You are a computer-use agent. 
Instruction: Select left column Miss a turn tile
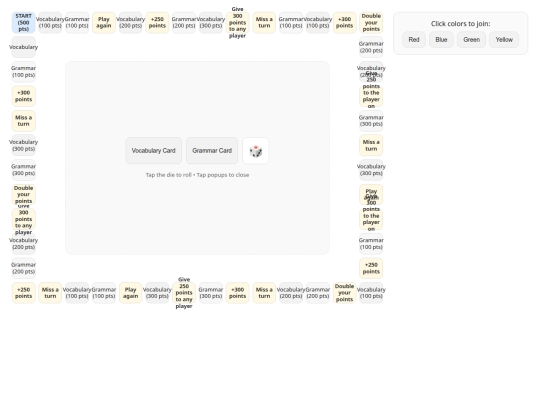click(x=23, y=121)
